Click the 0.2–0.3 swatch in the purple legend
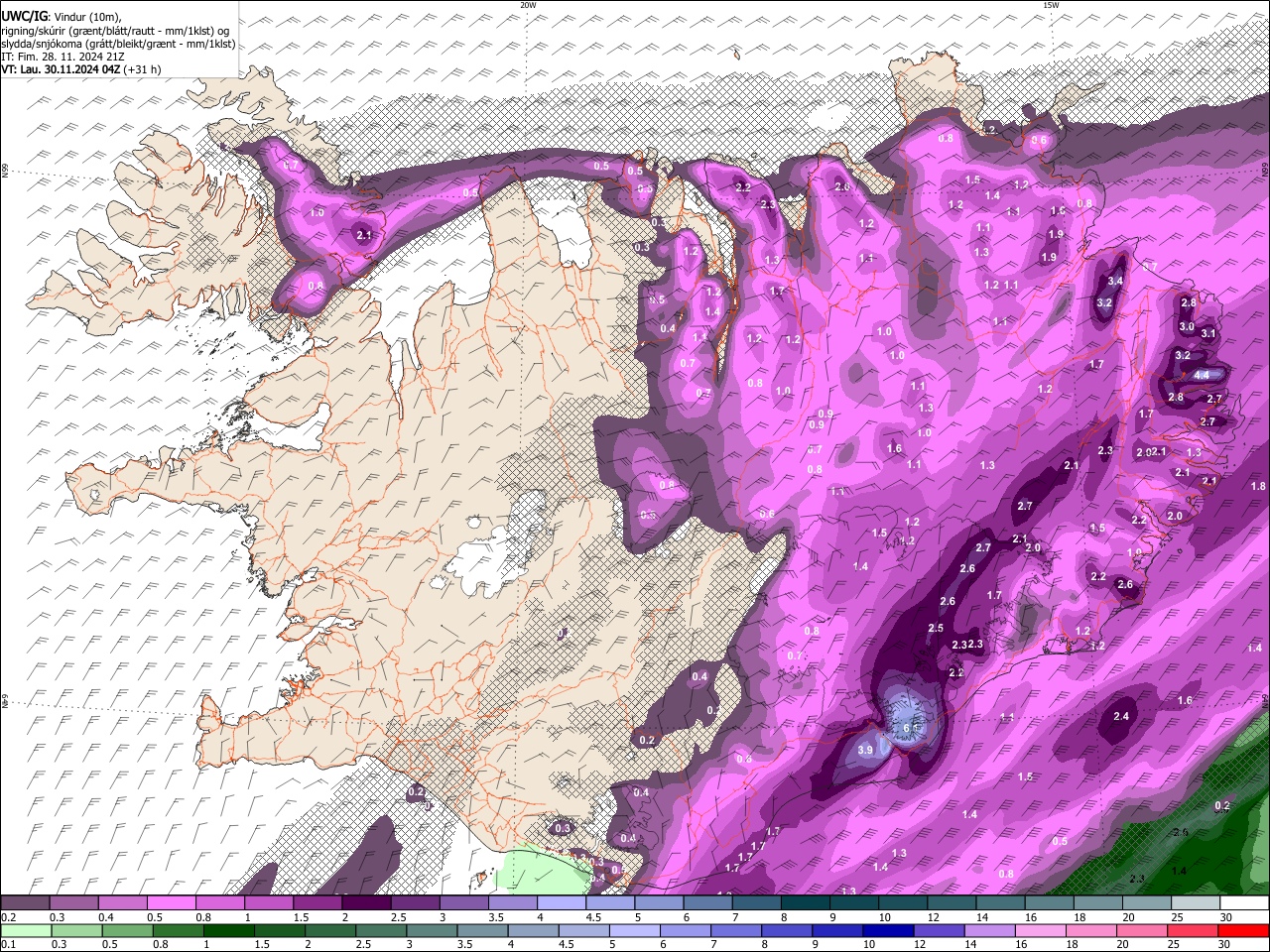The image size is (1270, 952). coord(25,902)
